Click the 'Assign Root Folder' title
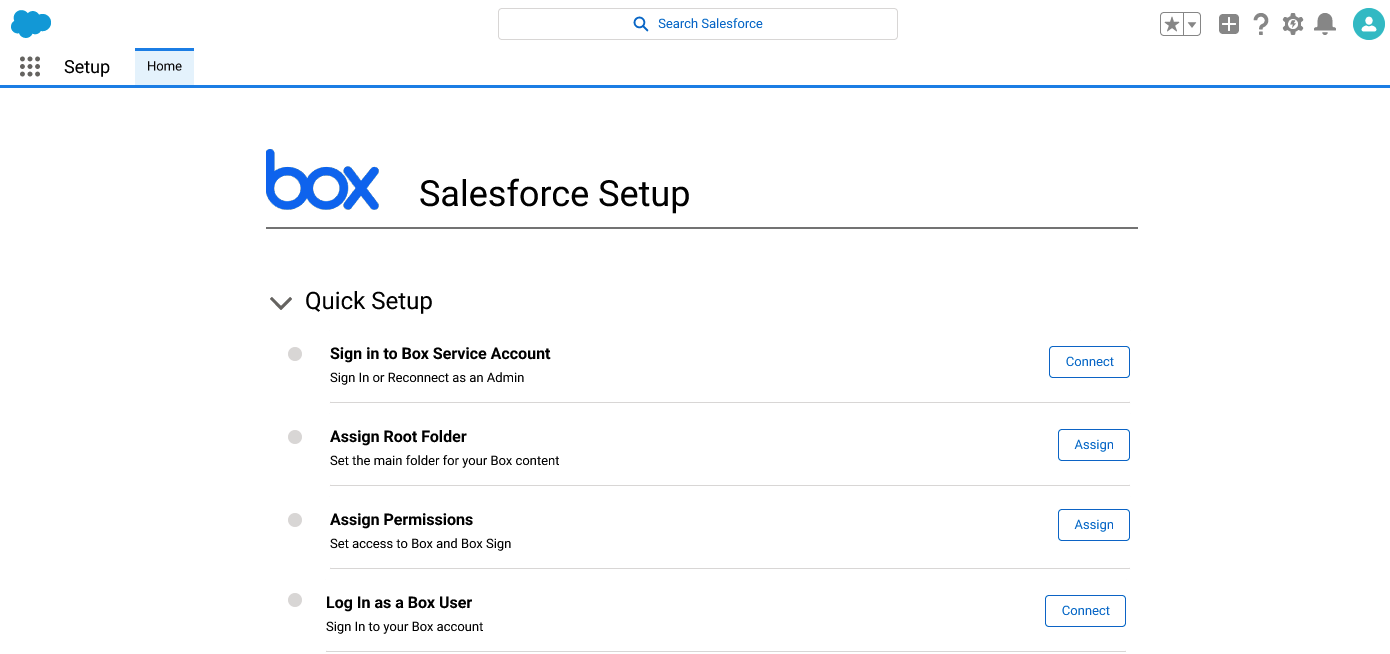This screenshot has height=654, width=1390. pos(398,437)
